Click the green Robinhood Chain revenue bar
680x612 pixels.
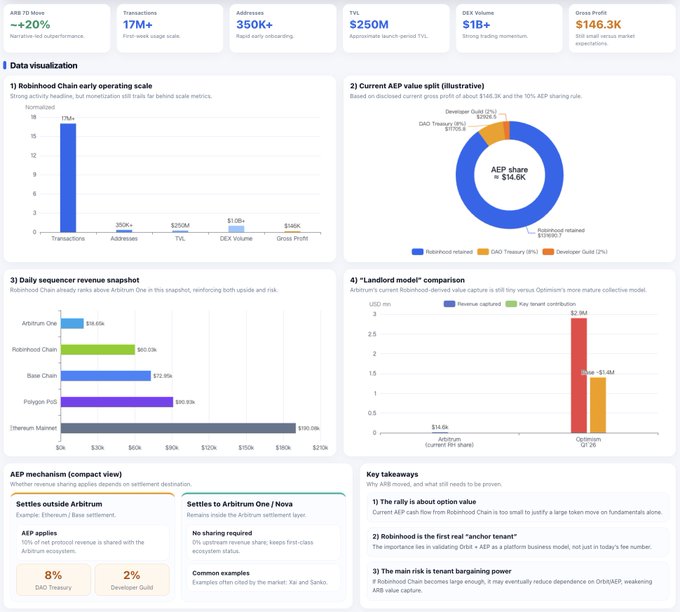pos(98,350)
